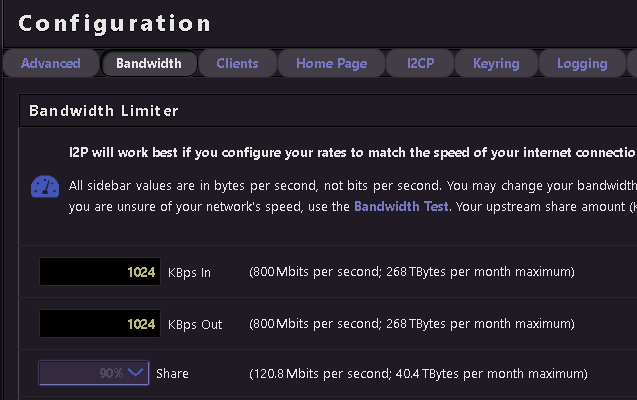Click the Share label text
Image resolution: width=637 pixels, height=400 pixels.
[172, 373]
